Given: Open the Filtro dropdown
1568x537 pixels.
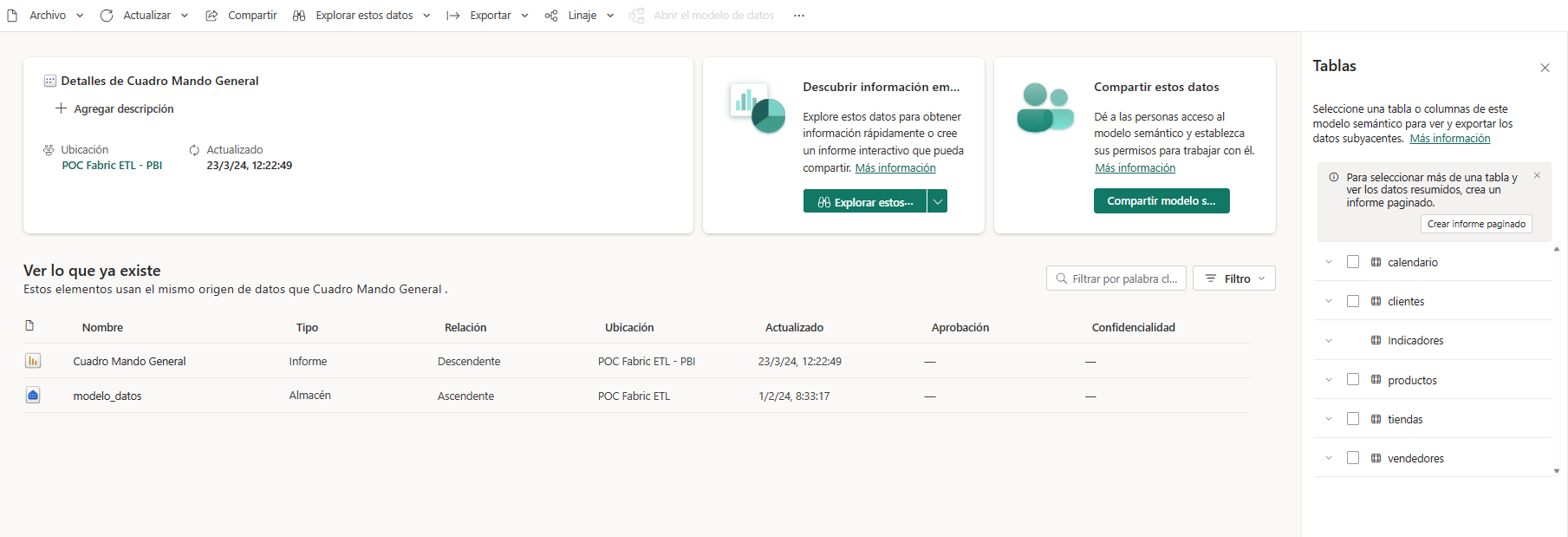Looking at the screenshot, I should [x=1234, y=278].
